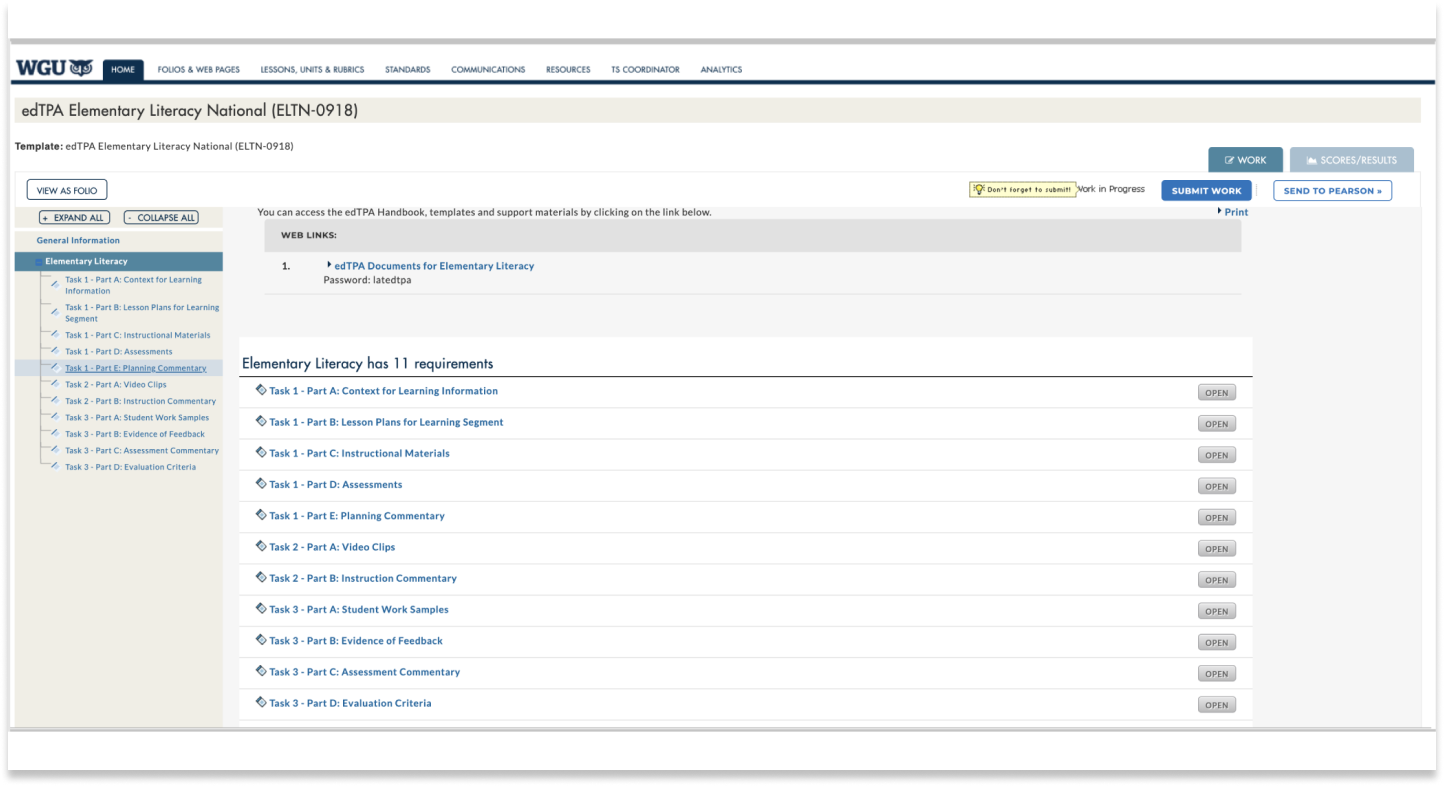Open Task 2 - Part B using OPEN button
This screenshot has height=786, width=1444.
point(1216,579)
